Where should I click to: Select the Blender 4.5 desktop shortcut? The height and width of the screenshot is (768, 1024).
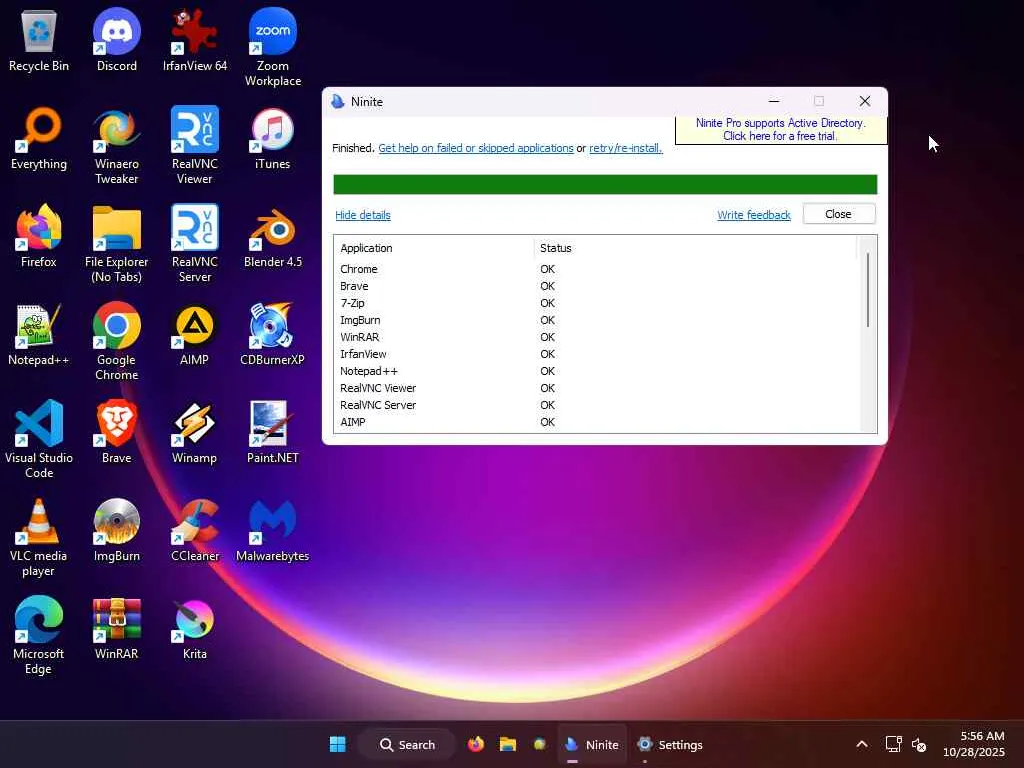[272, 236]
